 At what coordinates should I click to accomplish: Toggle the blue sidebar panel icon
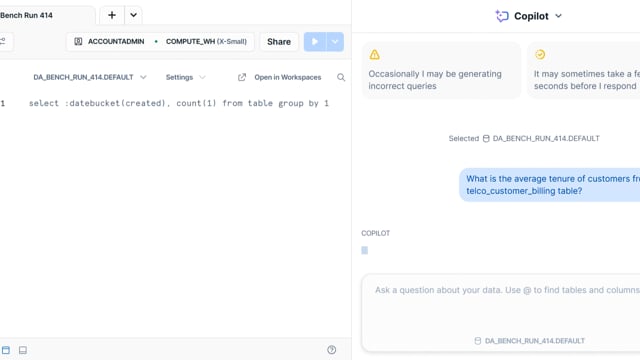6,350
